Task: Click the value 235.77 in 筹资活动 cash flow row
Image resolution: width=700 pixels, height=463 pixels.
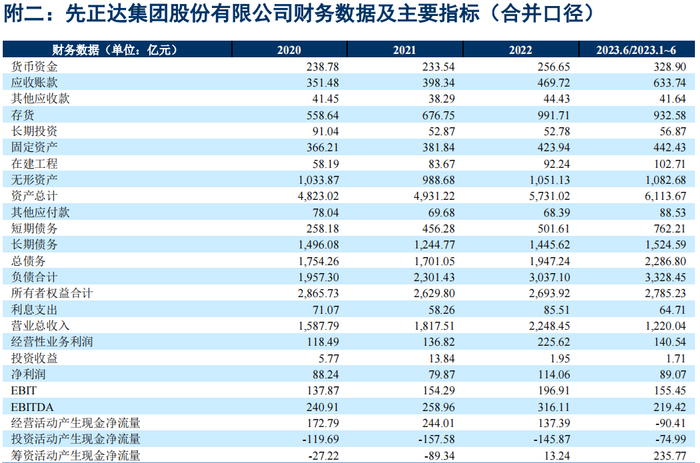Action: (x=669, y=456)
